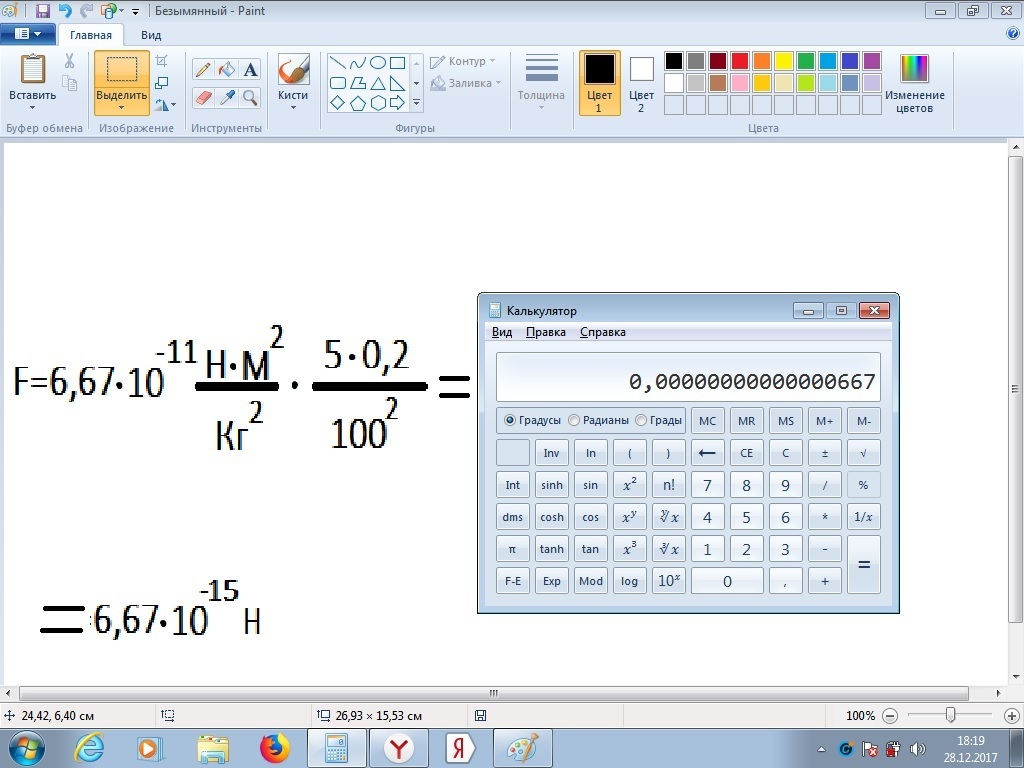
Task: Choose the Fill bucket tool
Action: coord(227,70)
